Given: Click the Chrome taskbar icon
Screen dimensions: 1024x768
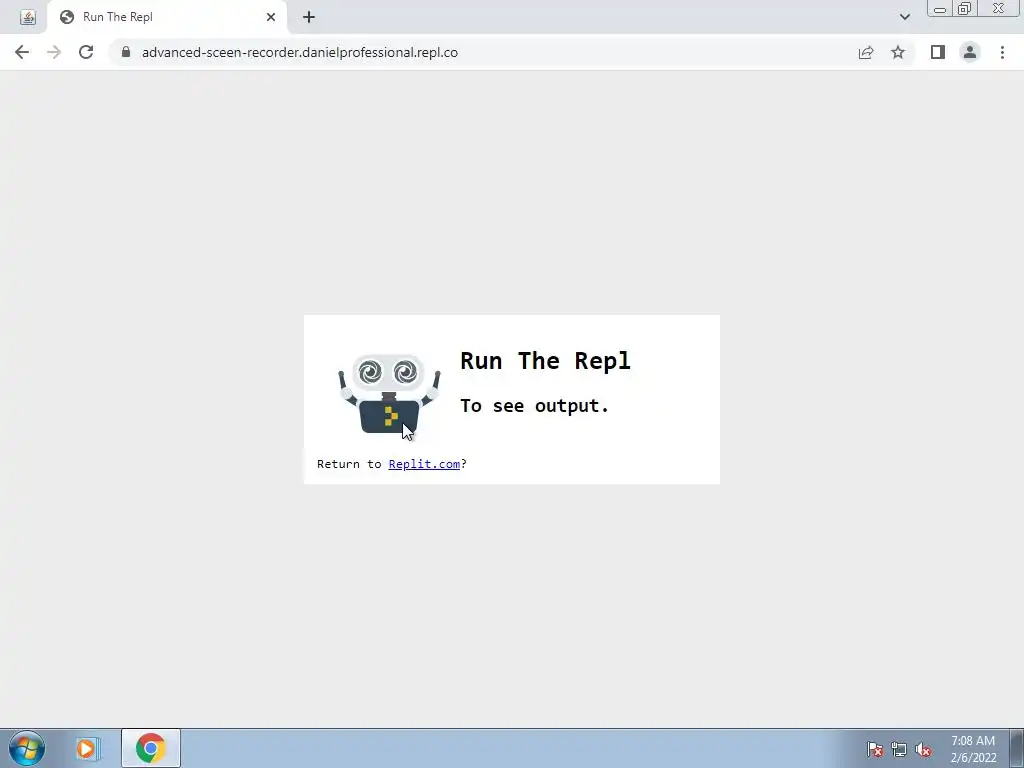Looking at the screenshot, I should click(x=151, y=748).
